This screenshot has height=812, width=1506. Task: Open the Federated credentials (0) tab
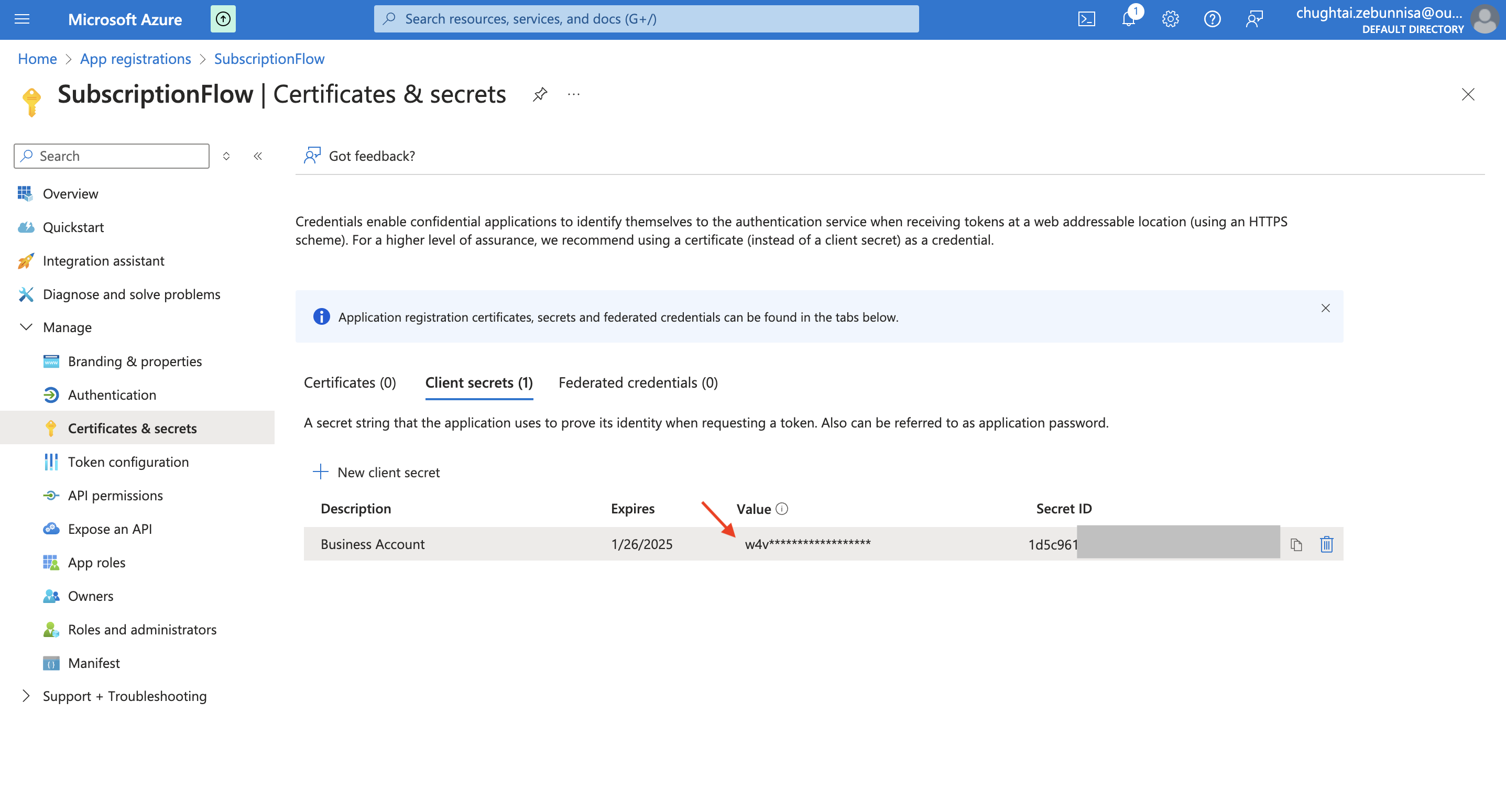coord(638,382)
